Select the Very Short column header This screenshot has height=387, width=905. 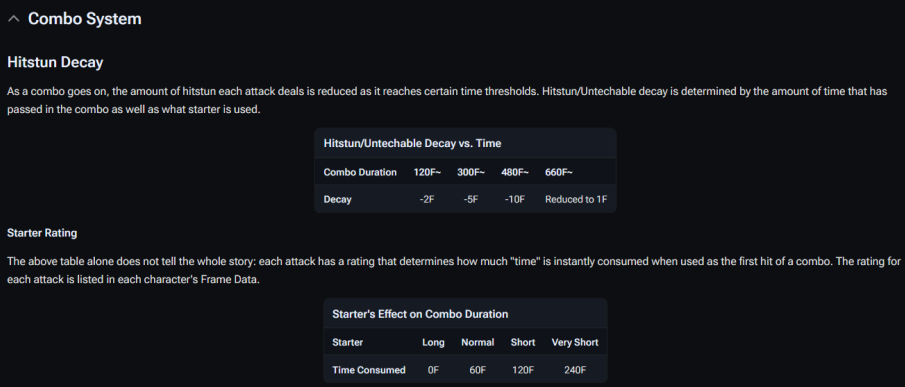click(x=575, y=343)
